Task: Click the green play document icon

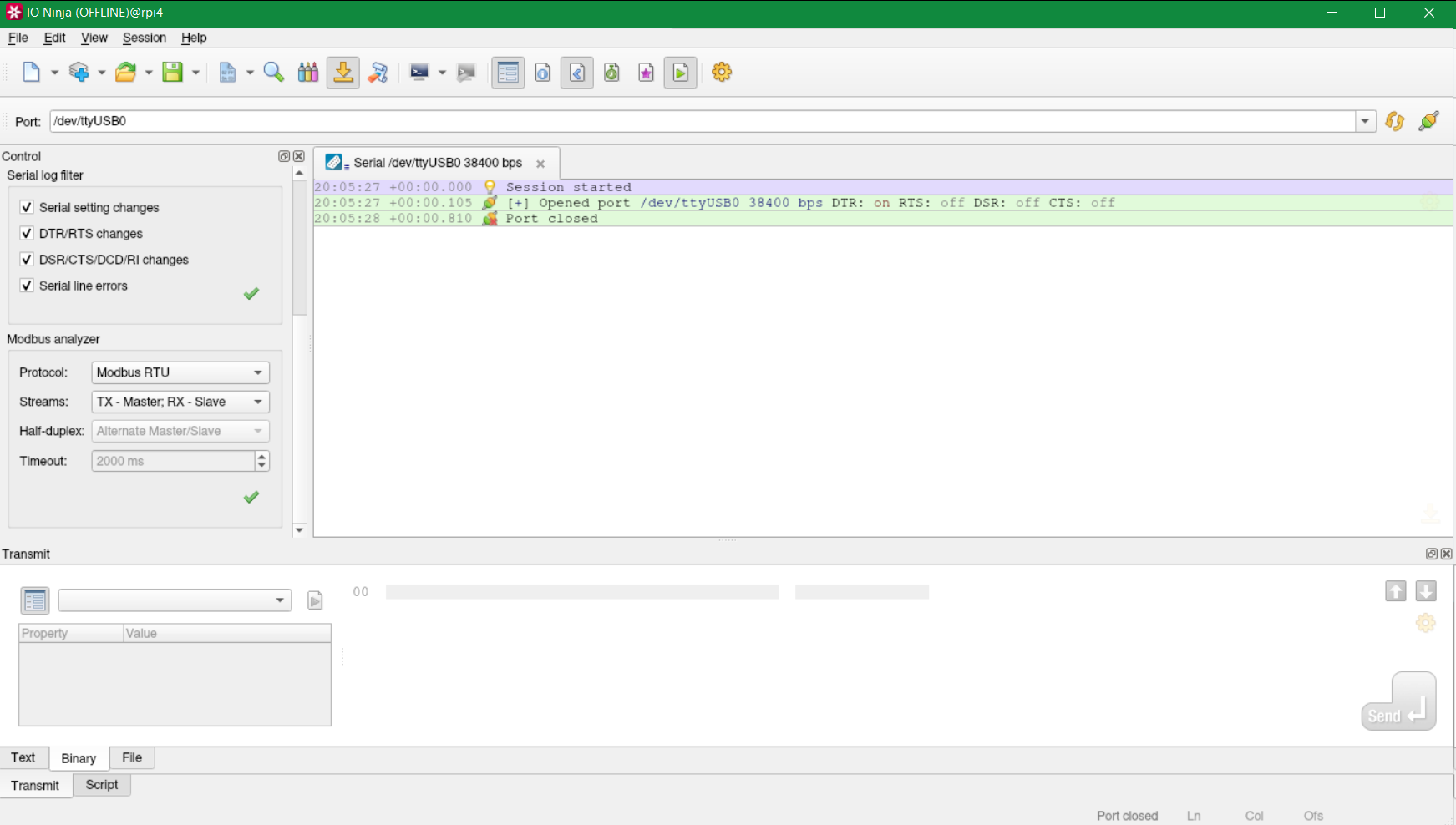Action: [681, 73]
